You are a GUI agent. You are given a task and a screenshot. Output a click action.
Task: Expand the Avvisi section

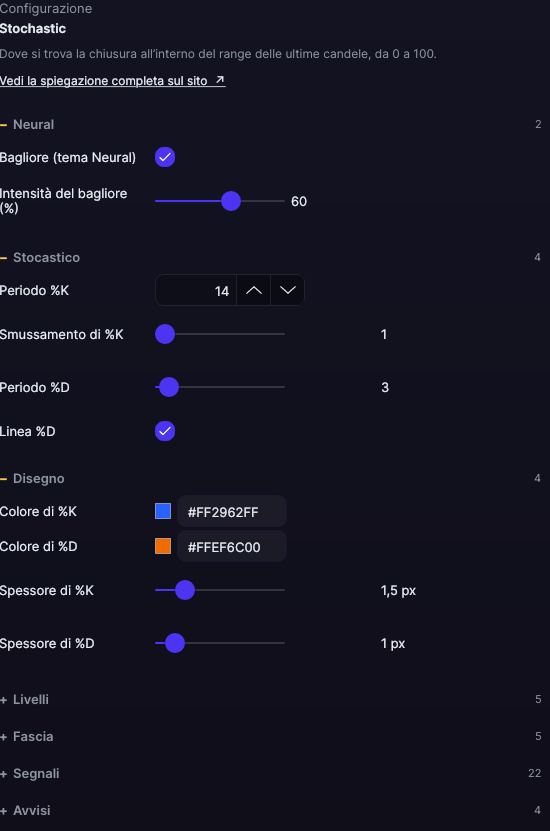point(25,811)
